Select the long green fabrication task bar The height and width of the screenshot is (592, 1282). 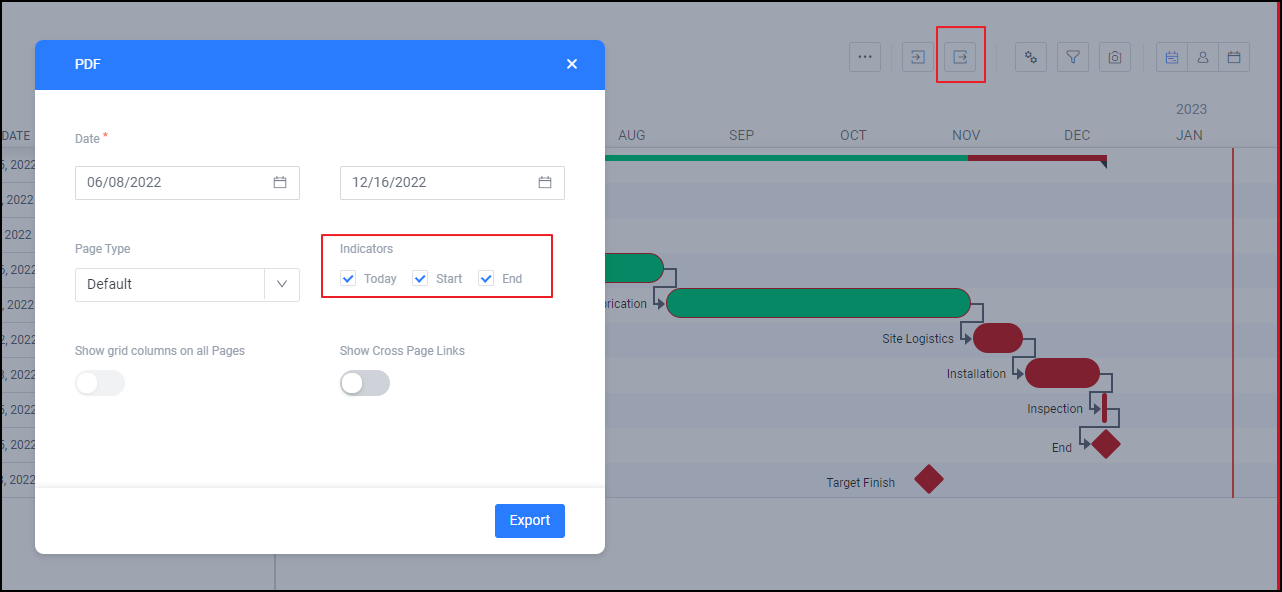tap(818, 303)
